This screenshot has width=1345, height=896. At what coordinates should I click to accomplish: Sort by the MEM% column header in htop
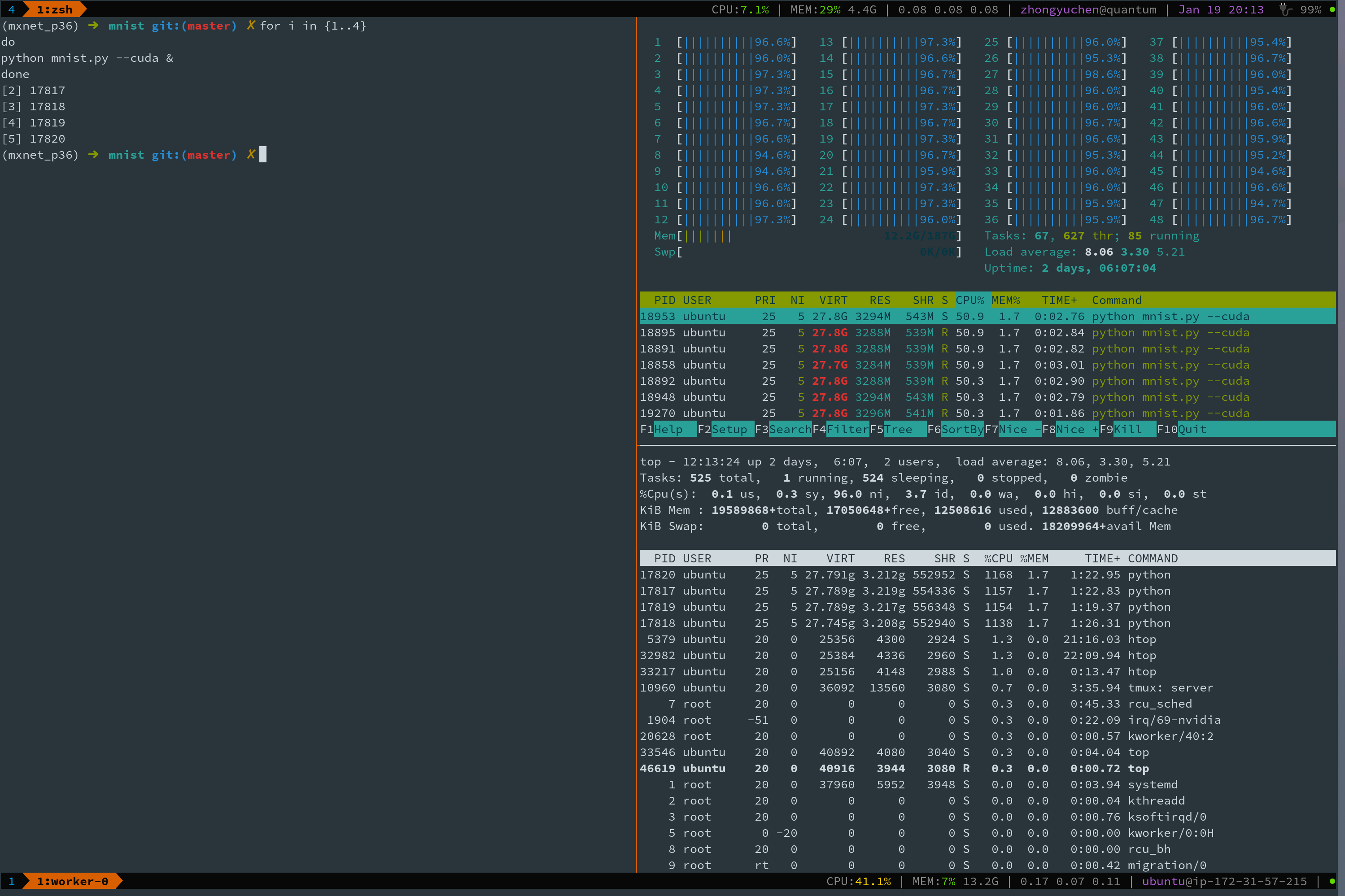[1005, 300]
